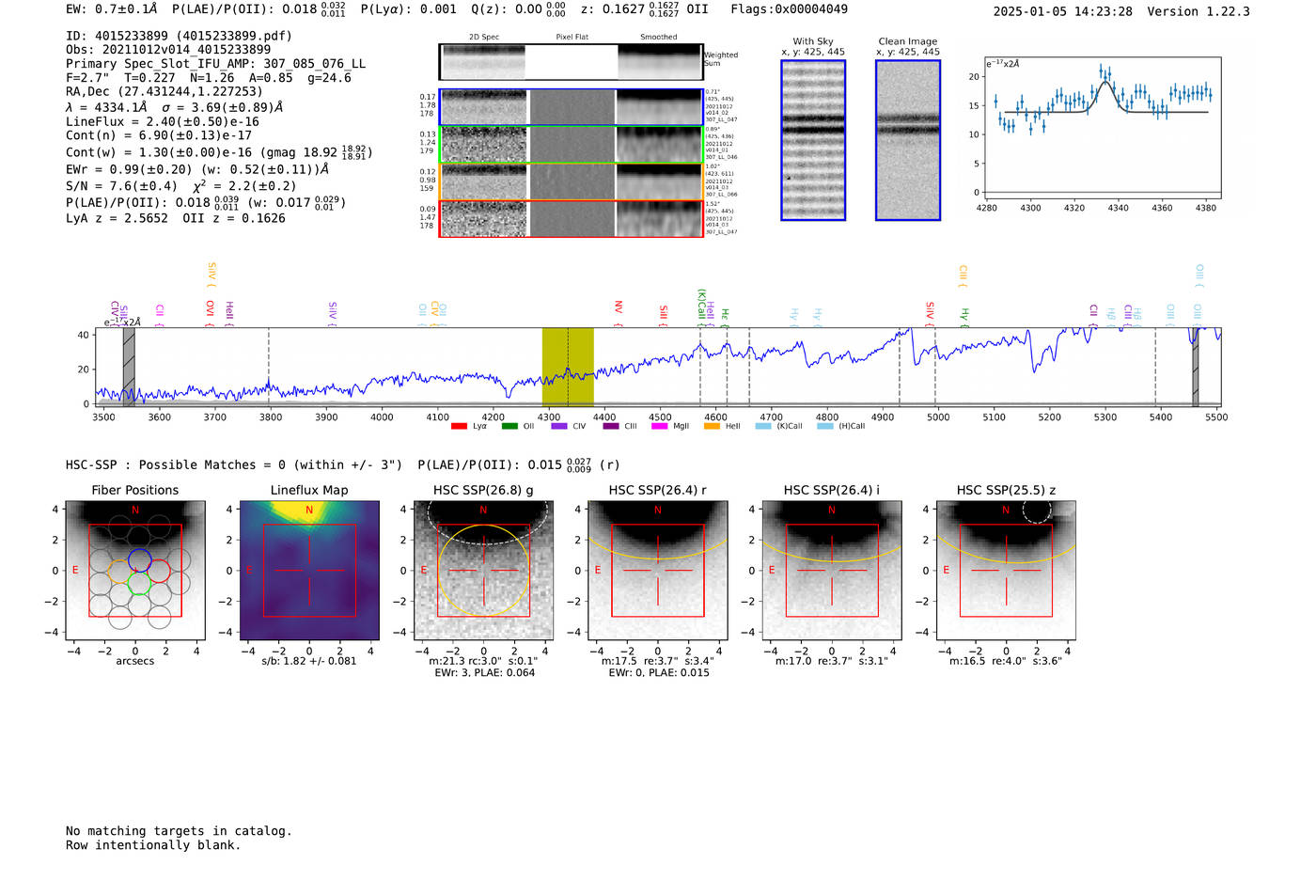
Task: Click the Cont(w) gmag 18.92 line
Action: 219,151
